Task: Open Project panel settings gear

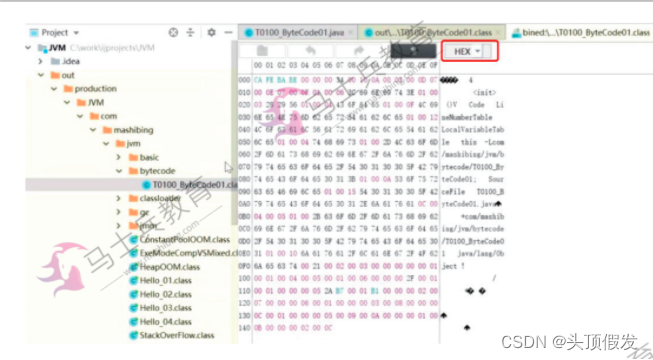Action: (212, 32)
